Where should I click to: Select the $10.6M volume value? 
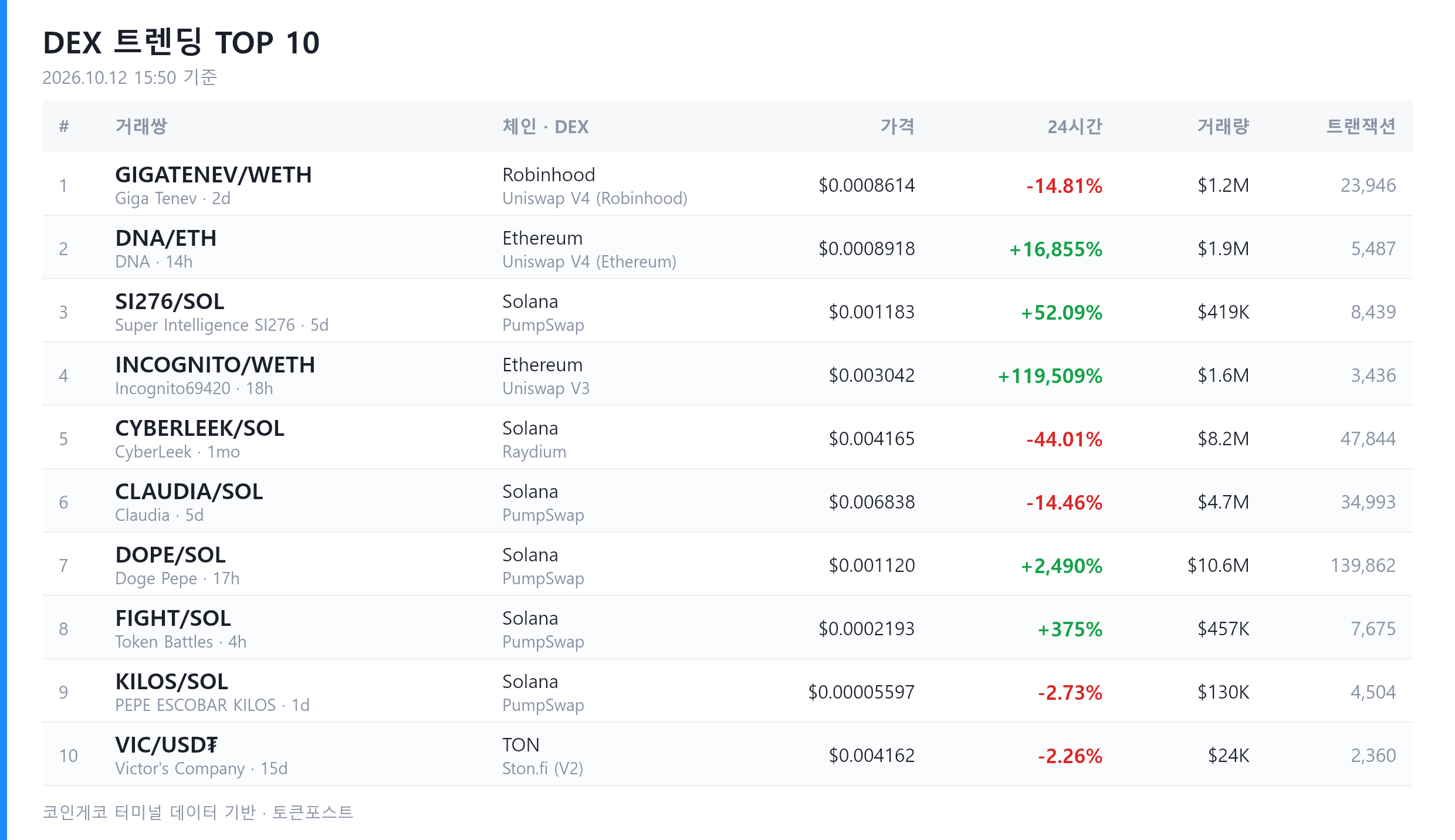[x=1219, y=565]
